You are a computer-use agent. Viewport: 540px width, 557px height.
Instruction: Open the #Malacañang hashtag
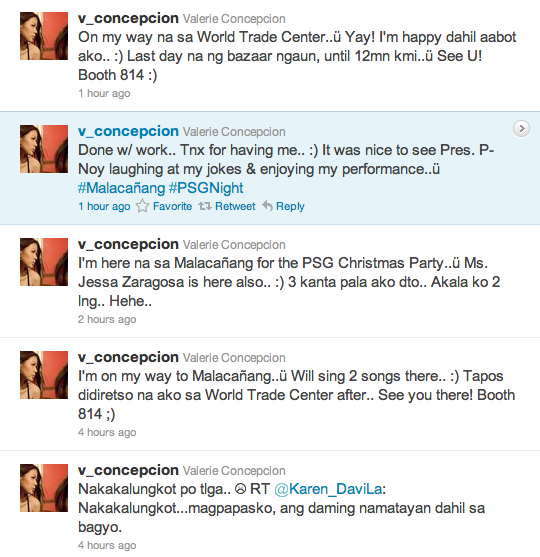click(x=122, y=188)
